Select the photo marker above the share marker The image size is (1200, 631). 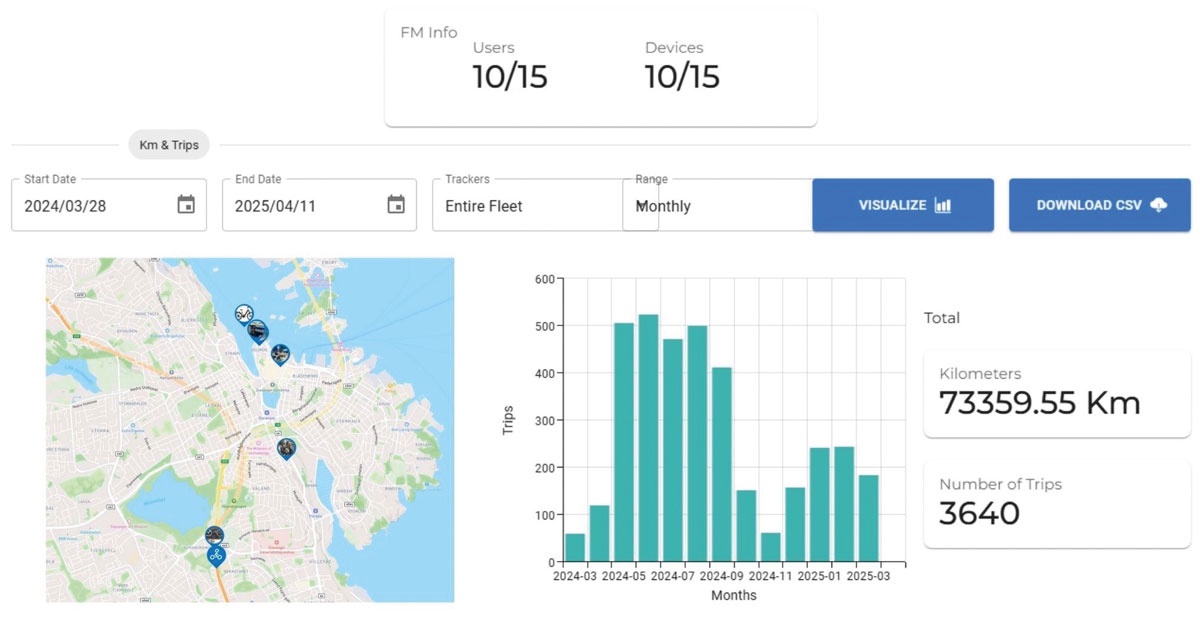[x=214, y=536]
